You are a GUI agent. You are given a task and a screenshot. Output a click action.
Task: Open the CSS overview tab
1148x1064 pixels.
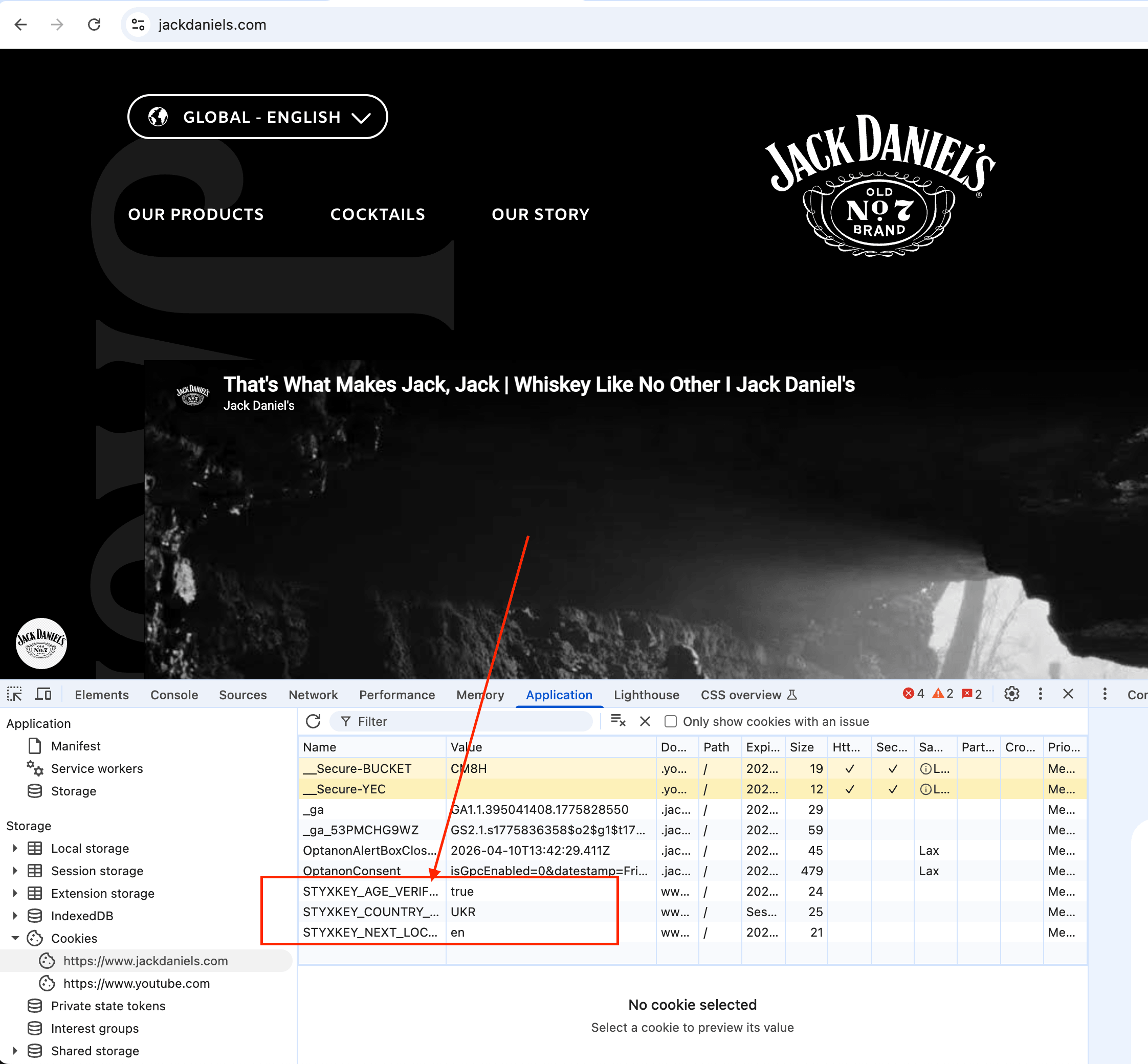[748, 695]
